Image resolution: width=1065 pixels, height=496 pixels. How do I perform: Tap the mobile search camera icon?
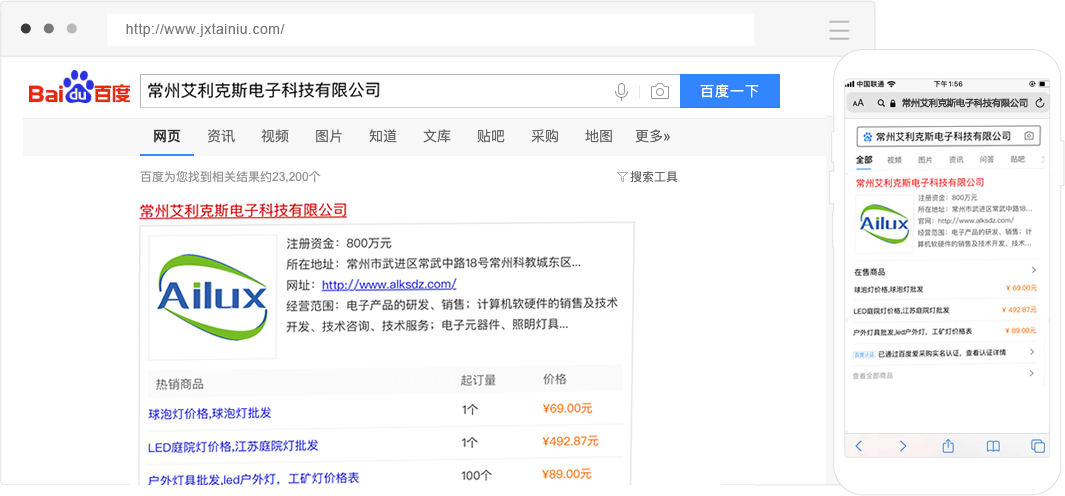[1029, 136]
